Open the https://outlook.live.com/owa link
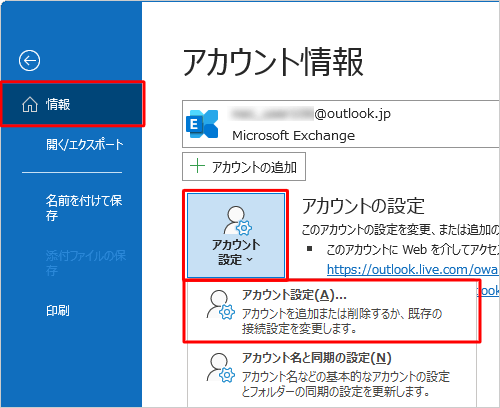 point(413,269)
